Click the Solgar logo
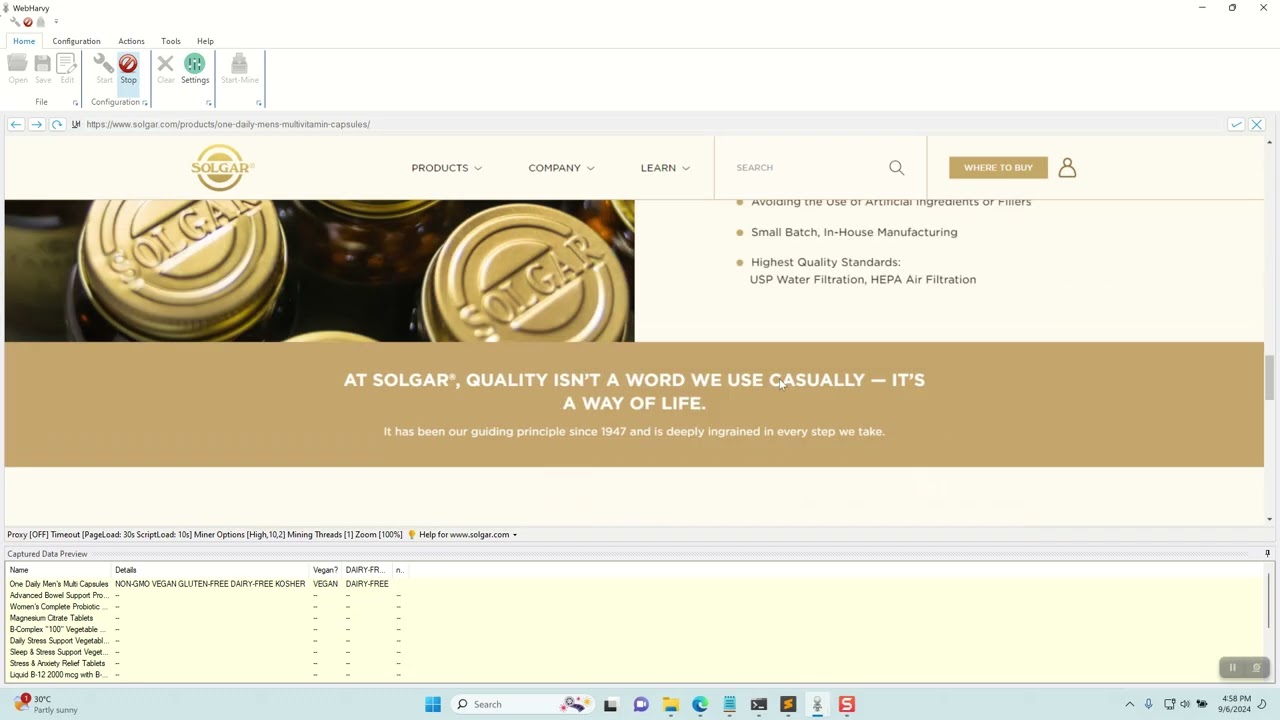Image resolution: width=1280 pixels, height=720 pixels. 222,168
